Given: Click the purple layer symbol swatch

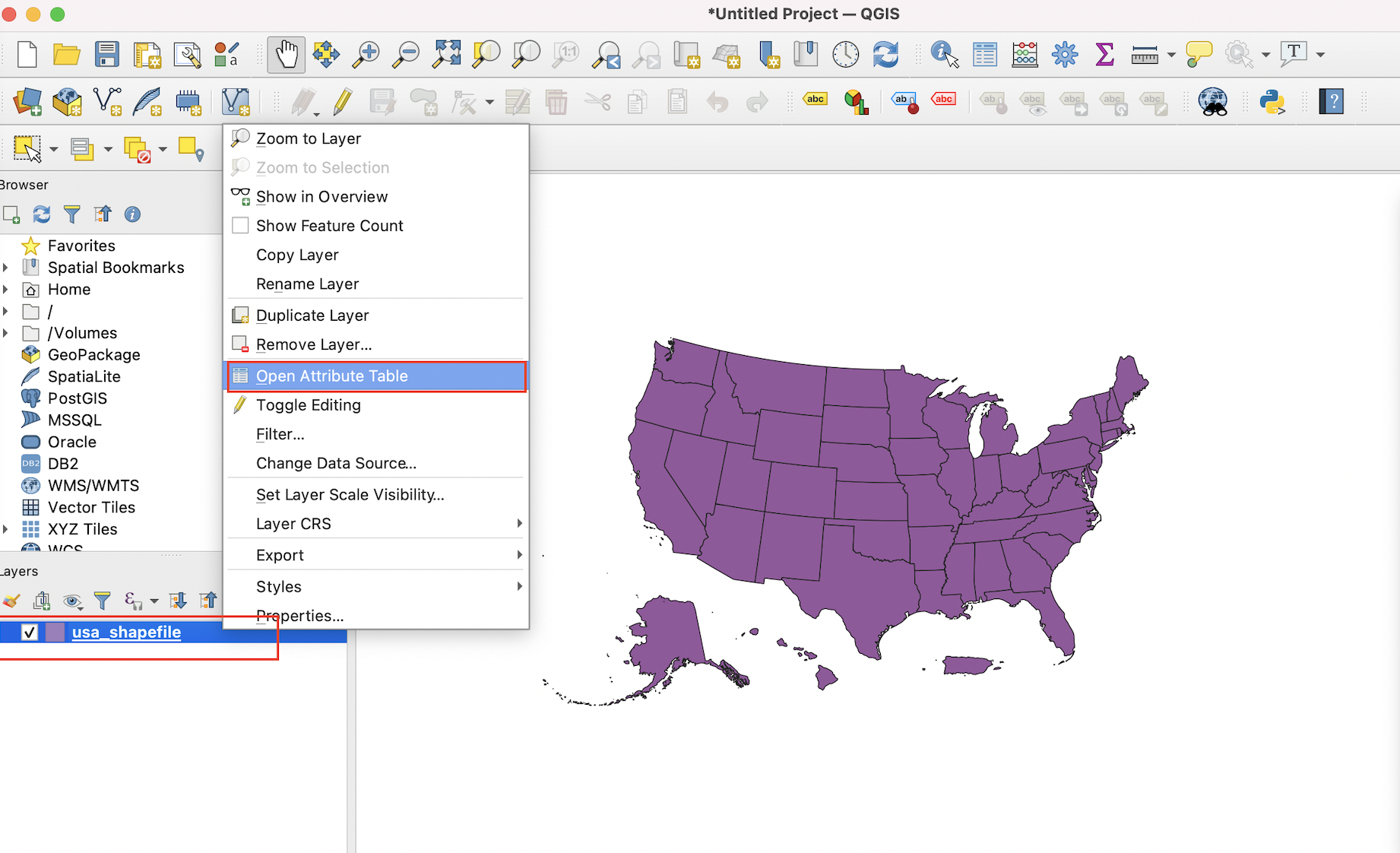Looking at the screenshot, I should (x=54, y=632).
